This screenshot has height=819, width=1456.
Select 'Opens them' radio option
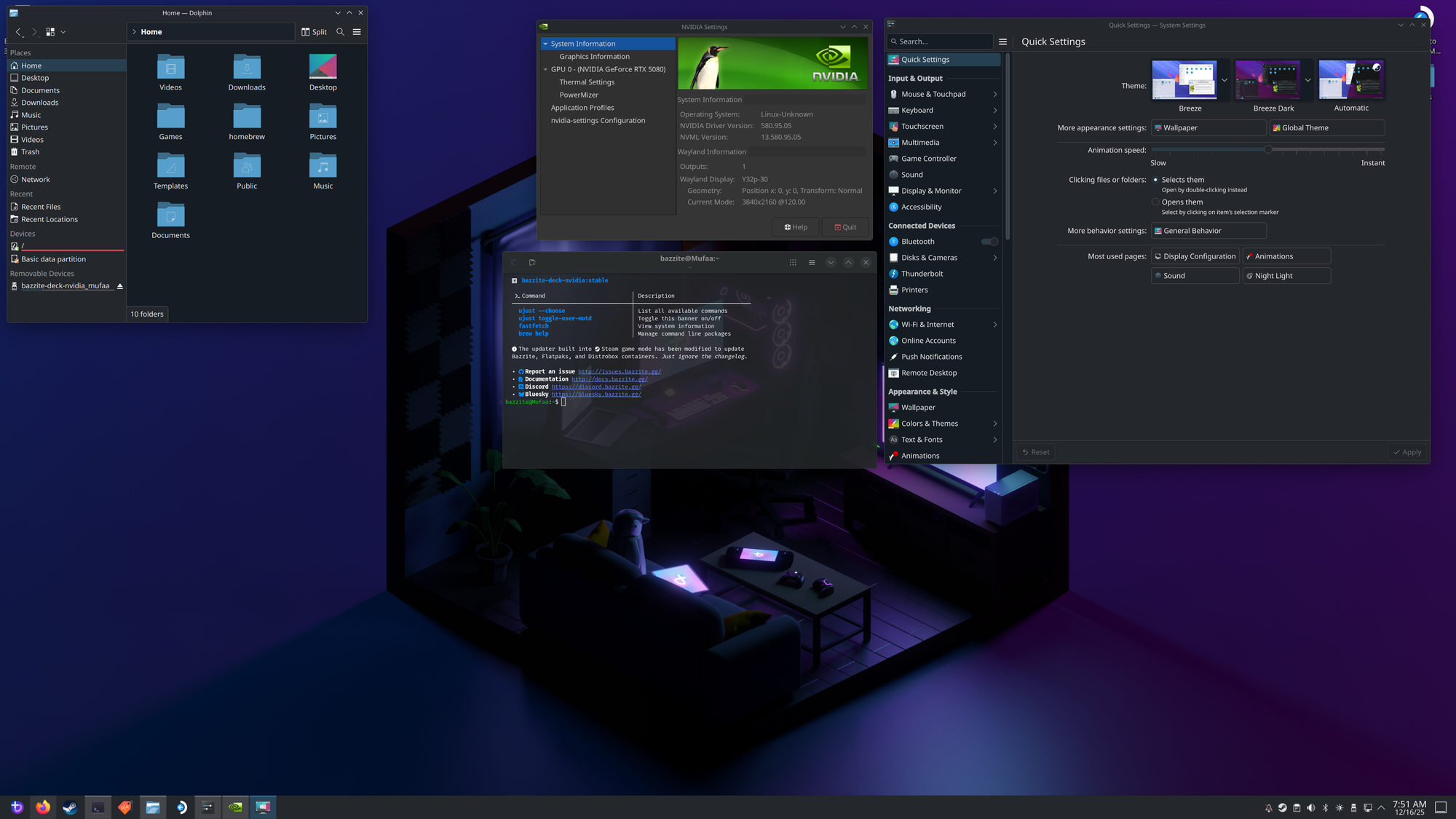[x=1155, y=202]
